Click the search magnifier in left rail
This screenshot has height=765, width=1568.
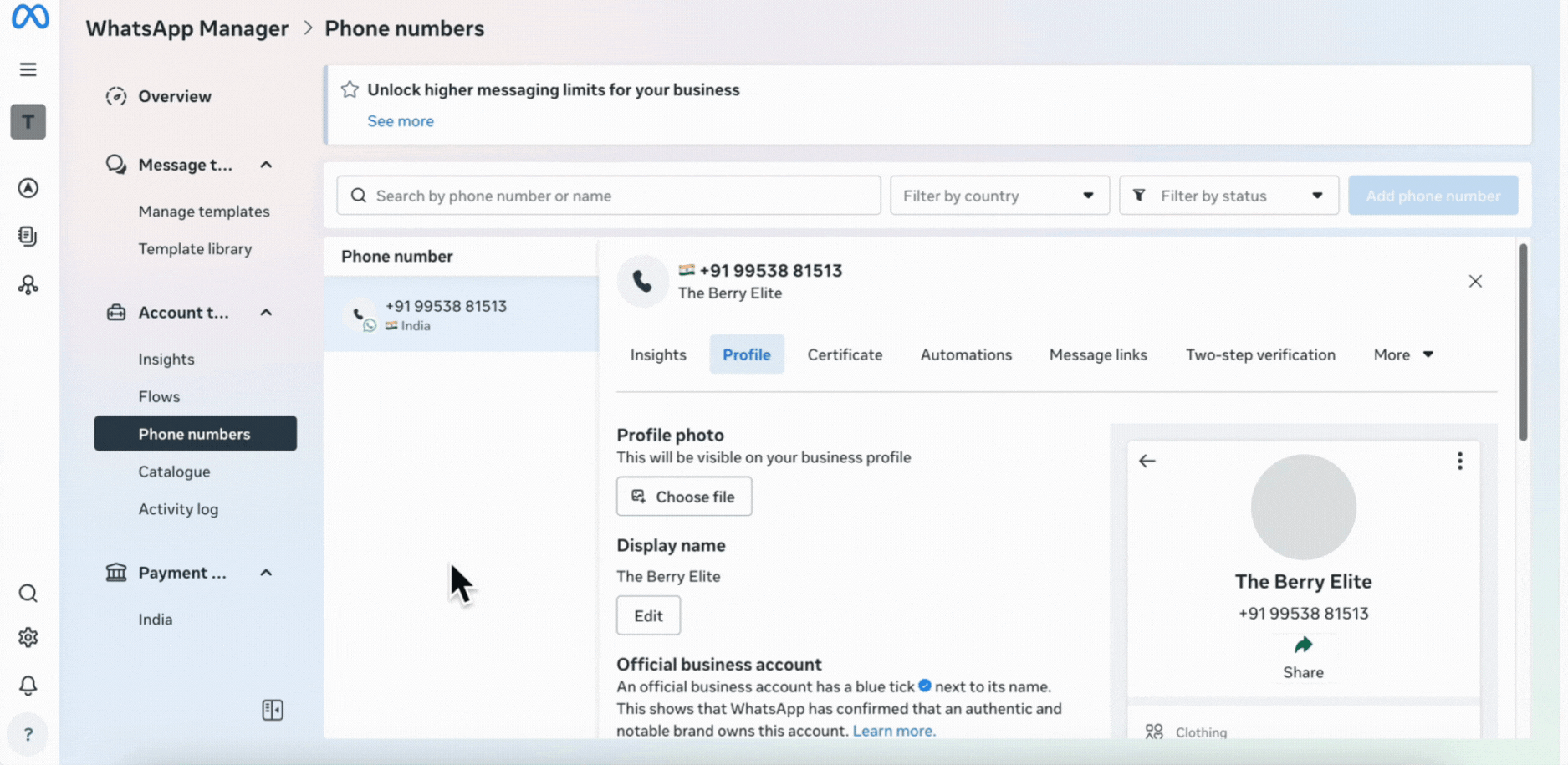[28, 594]
